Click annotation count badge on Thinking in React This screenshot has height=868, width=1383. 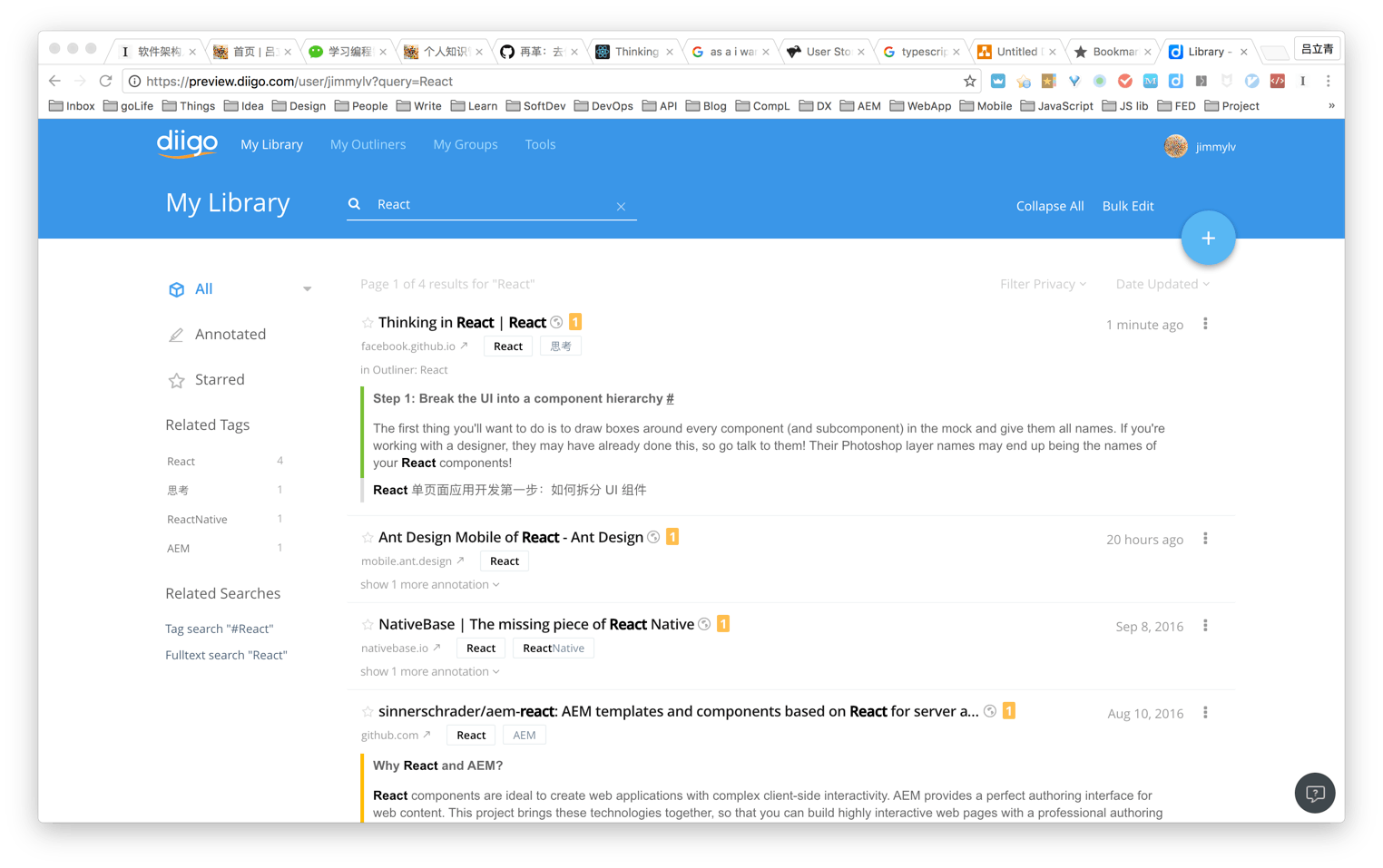click(x=575, y=322)
